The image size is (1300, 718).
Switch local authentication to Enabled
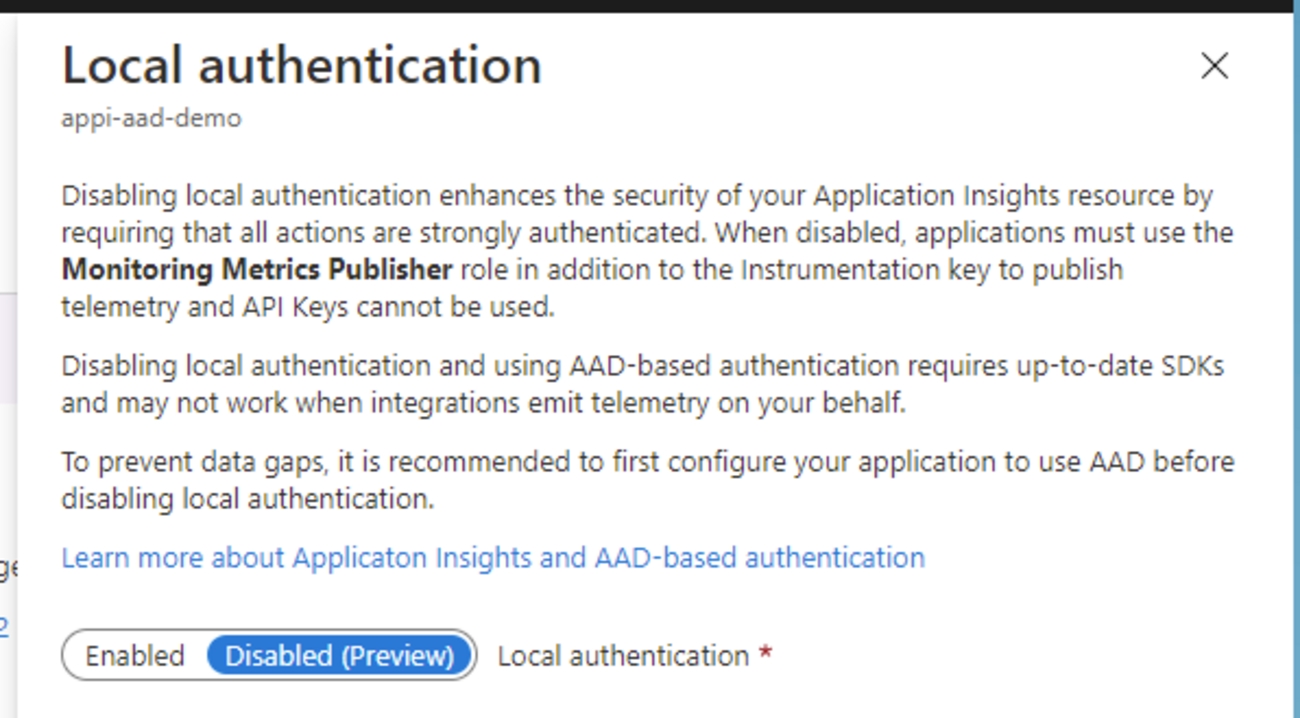point(135,656)
